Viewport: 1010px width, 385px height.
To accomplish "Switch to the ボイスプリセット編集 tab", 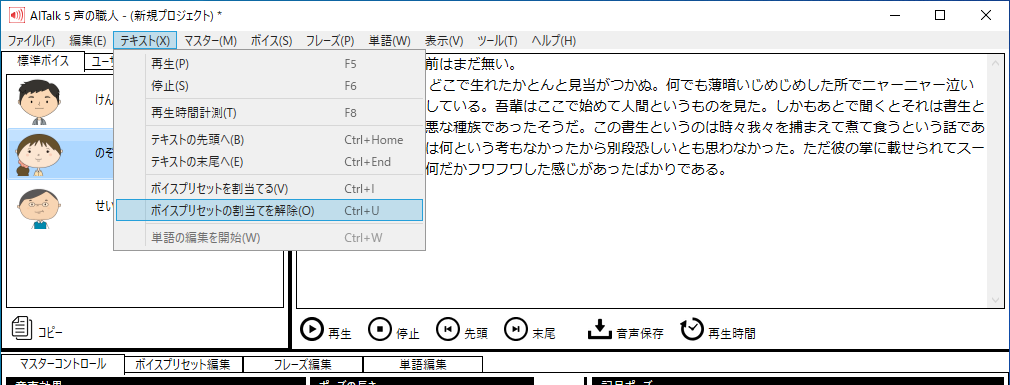I will (183, 364).
